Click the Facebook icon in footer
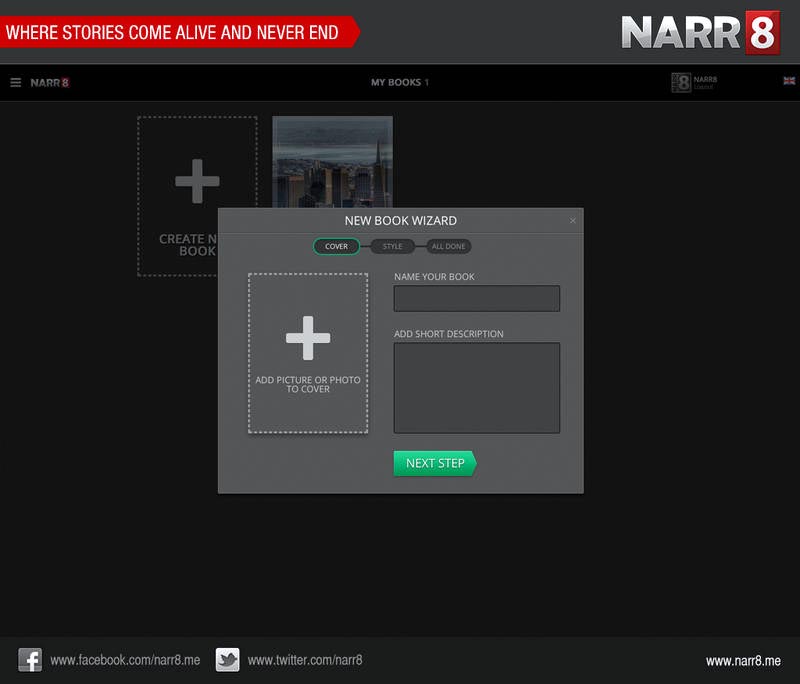Image resolution: width=800 pixels, height=684 pixels. coord(30,660)
